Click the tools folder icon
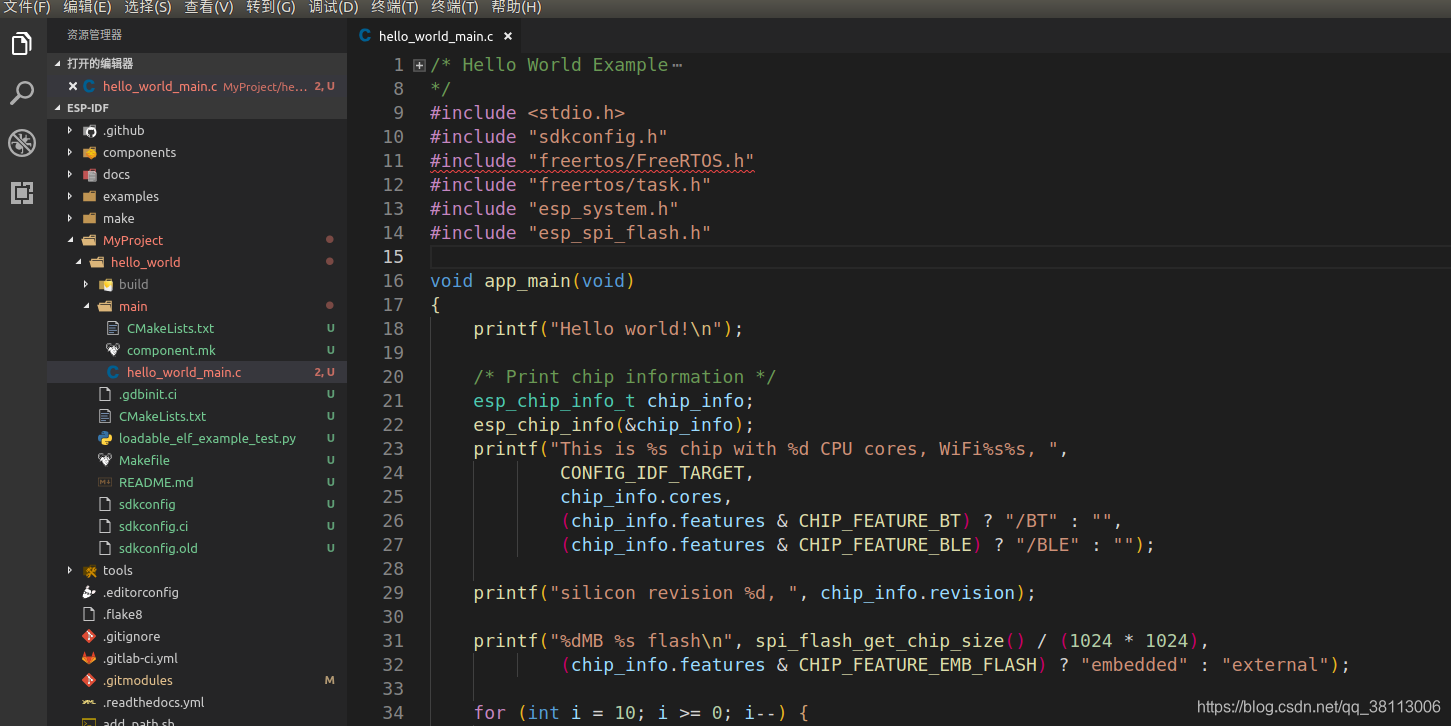 [90, 571]
